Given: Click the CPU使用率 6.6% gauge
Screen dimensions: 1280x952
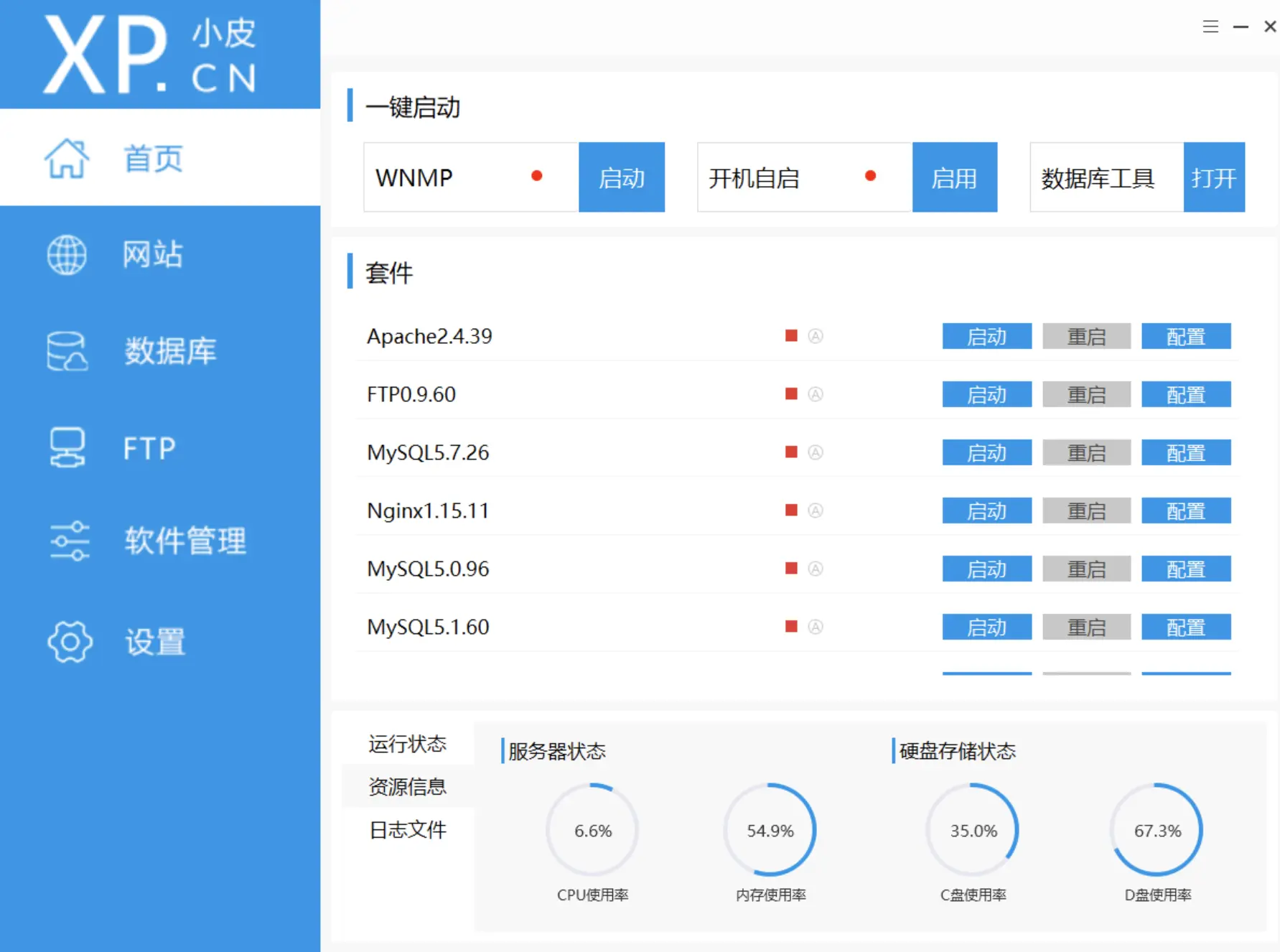Looking at the screenshot, I should click(592, 830).
